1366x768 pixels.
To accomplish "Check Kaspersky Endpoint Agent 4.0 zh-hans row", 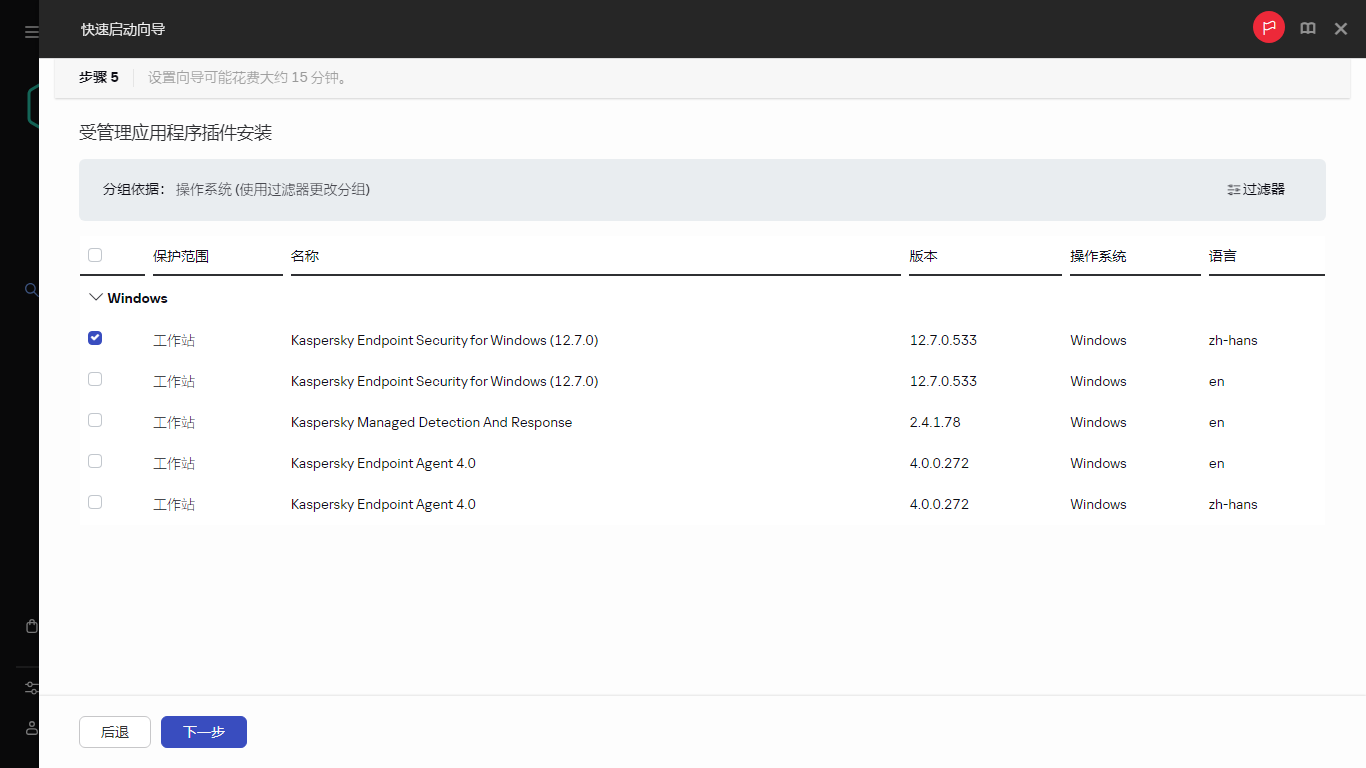I will point(95,502).
